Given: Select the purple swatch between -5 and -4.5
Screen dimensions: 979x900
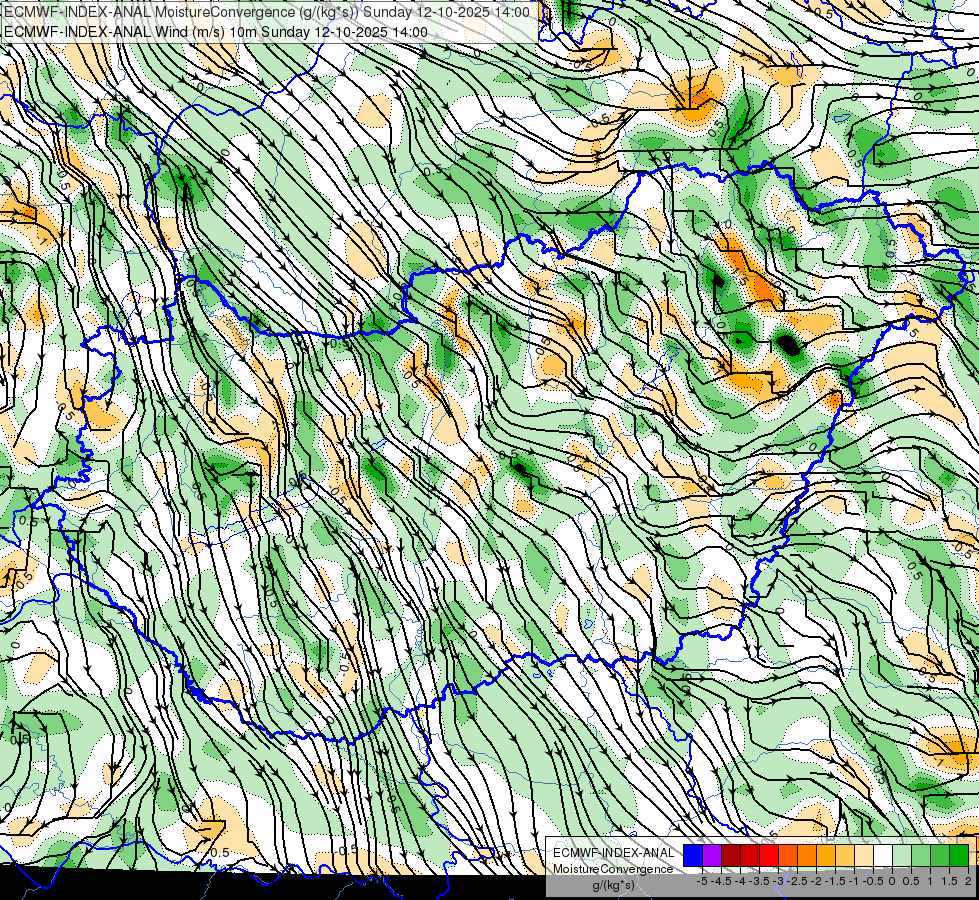Looking at the screenshot, I should [x=712, y=855].
